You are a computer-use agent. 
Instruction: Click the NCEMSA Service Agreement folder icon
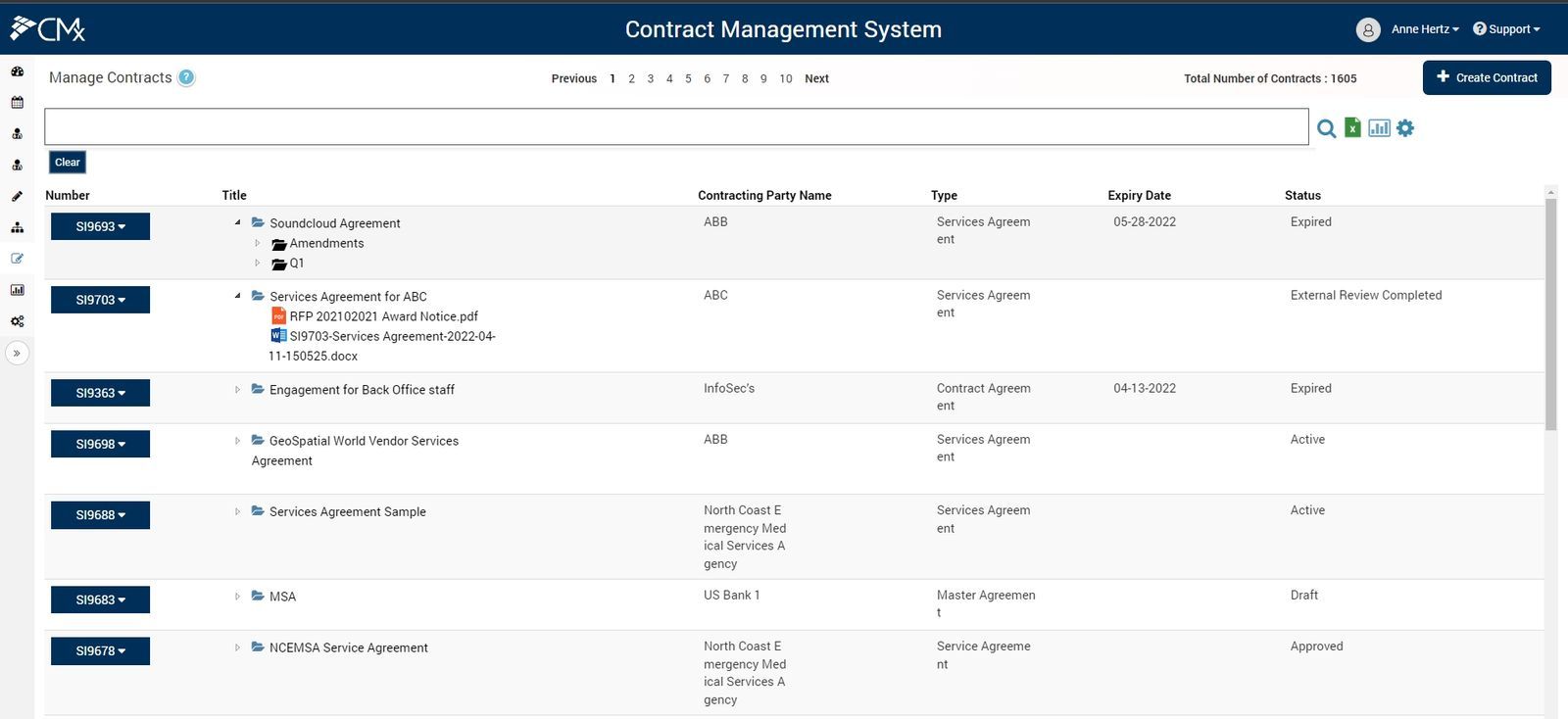258,647
